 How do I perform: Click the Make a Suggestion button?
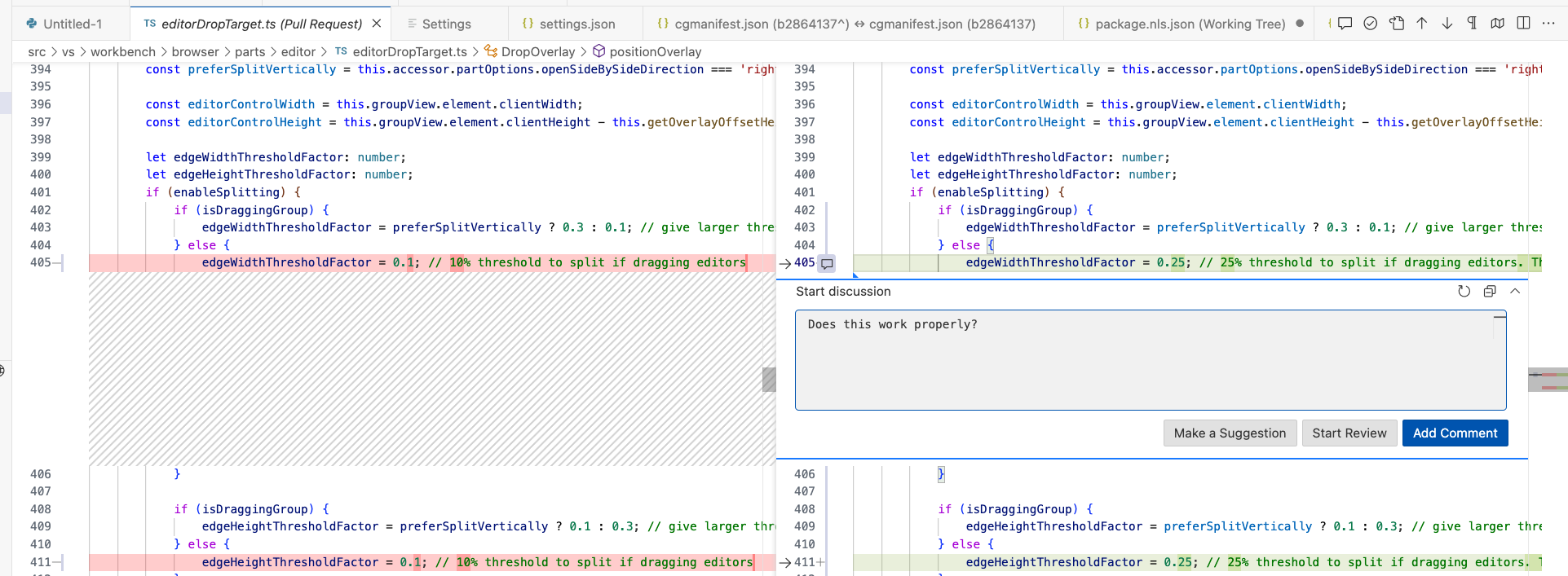click(1230, 433)
